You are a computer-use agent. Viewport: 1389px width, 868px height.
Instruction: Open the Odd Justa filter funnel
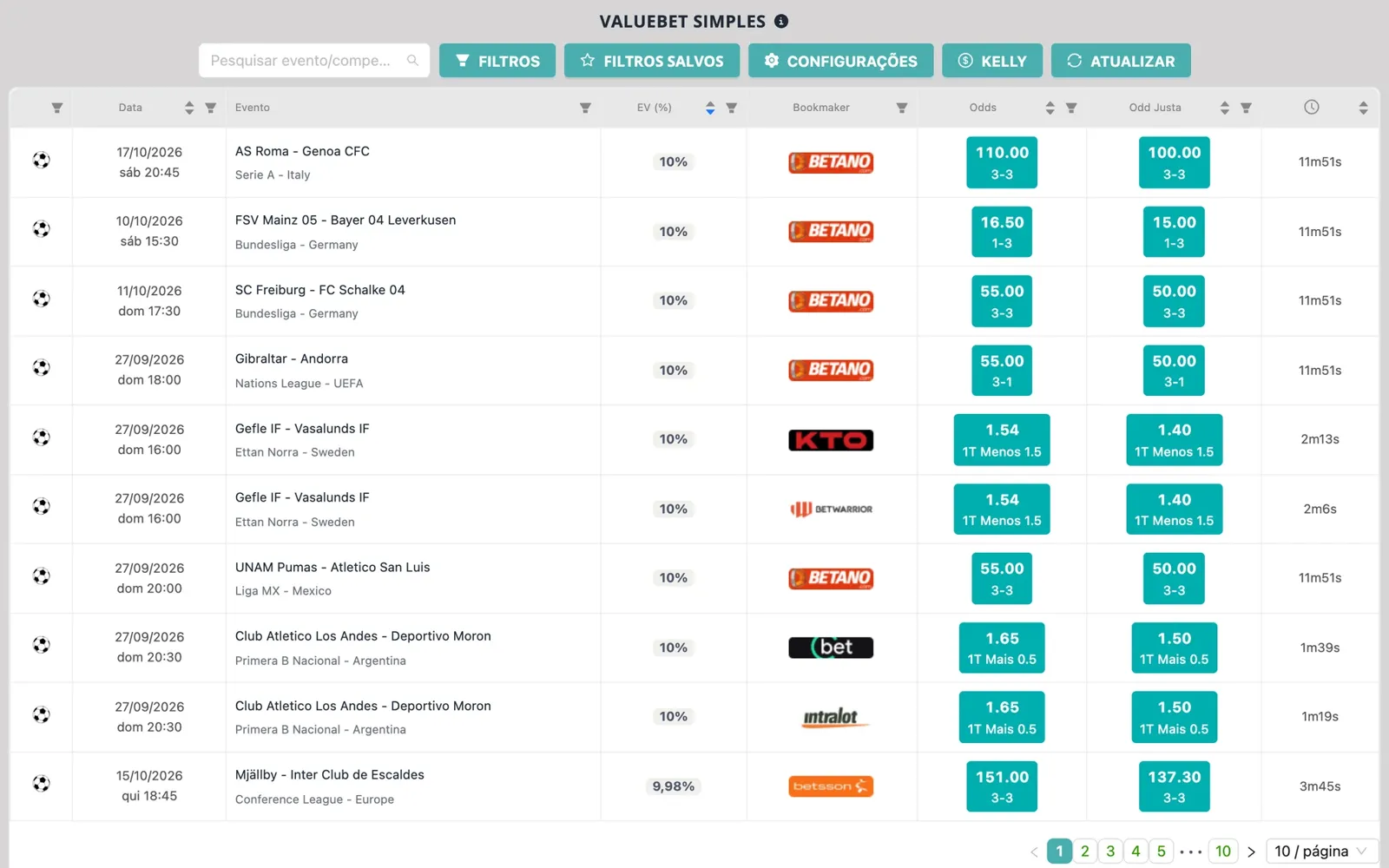coord(1246,108)
